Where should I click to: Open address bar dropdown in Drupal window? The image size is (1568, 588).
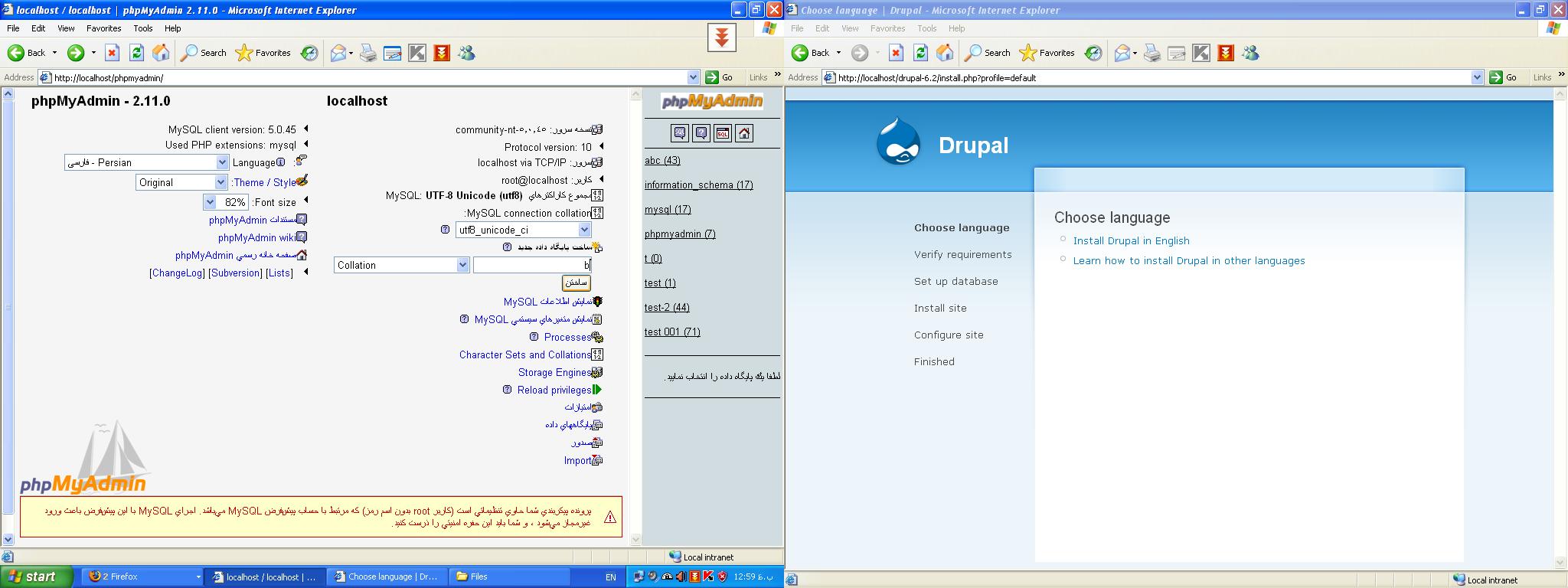pyautogui.click(x=1477, y=77)
